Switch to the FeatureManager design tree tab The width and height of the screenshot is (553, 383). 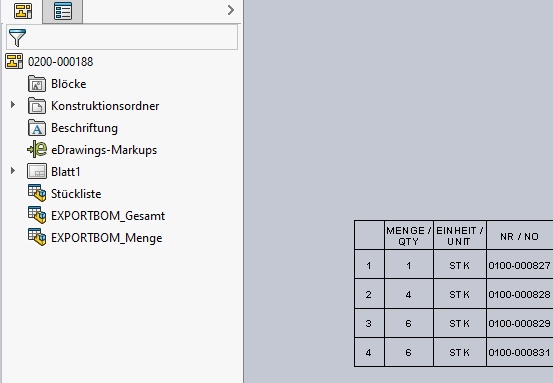pos(23,11)
